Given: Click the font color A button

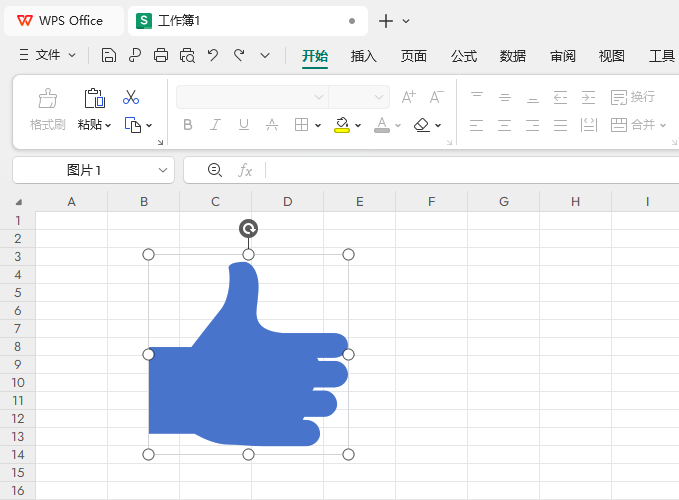Looking at the screenshot, I should tap(382, 125).
